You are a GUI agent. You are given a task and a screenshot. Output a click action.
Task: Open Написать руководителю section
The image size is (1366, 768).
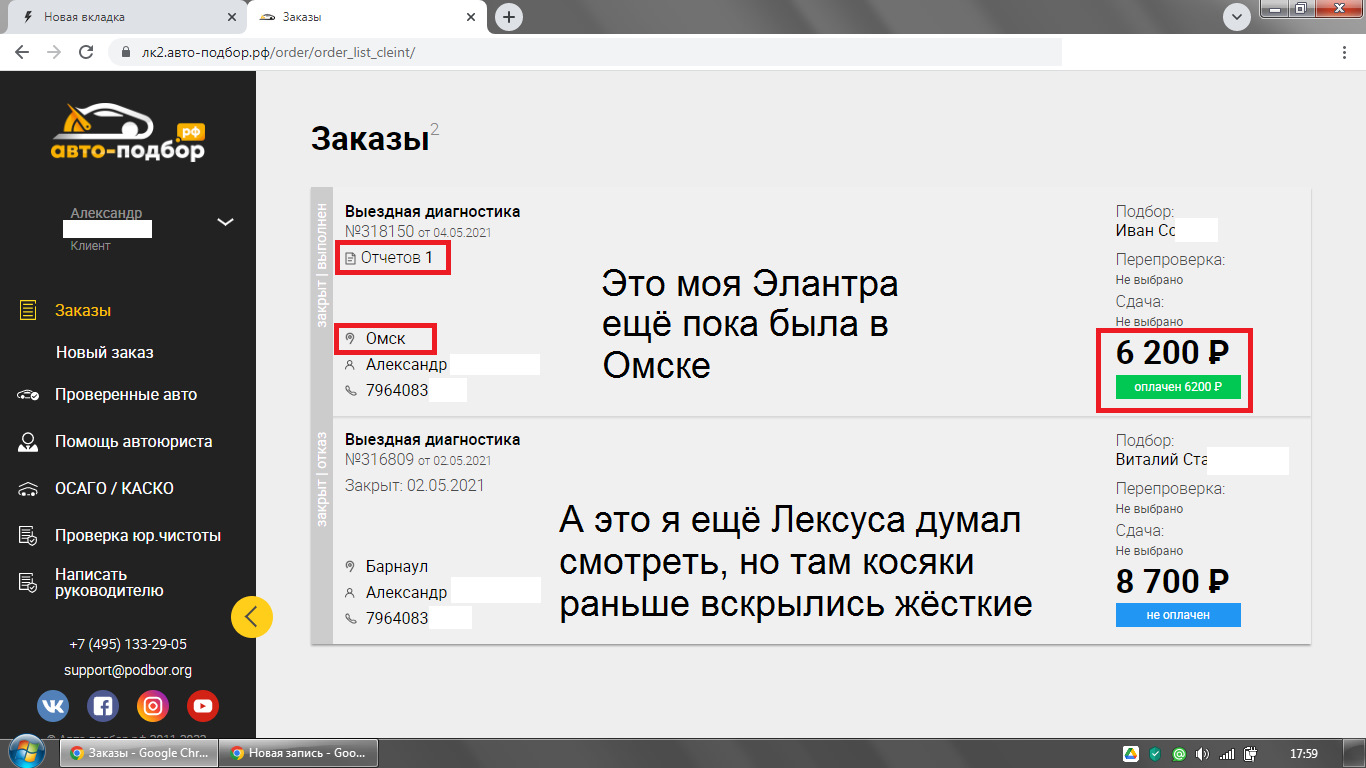109,582
